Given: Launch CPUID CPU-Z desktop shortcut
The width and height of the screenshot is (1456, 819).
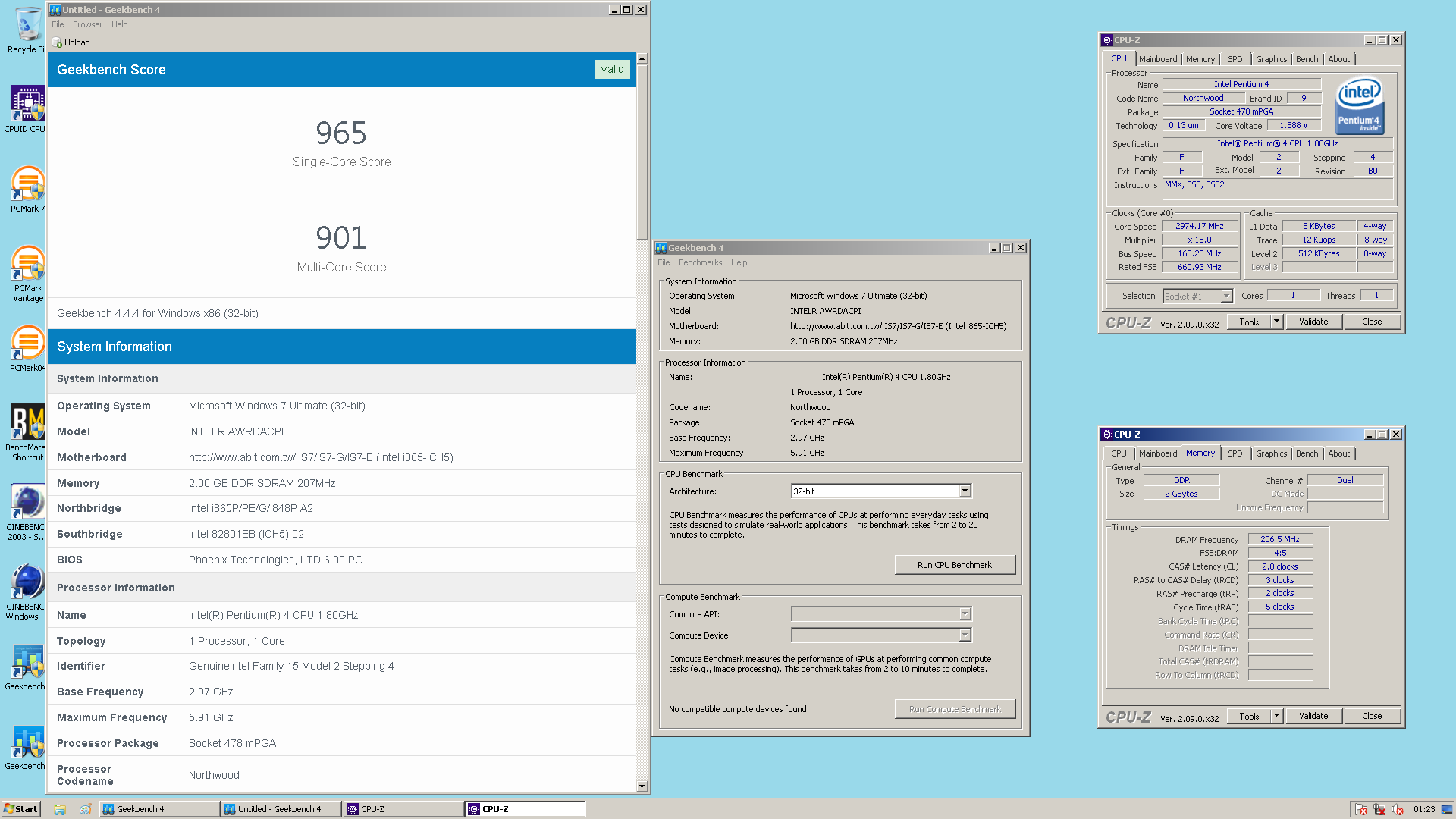Looking at the screenshot, I should 27,109.
